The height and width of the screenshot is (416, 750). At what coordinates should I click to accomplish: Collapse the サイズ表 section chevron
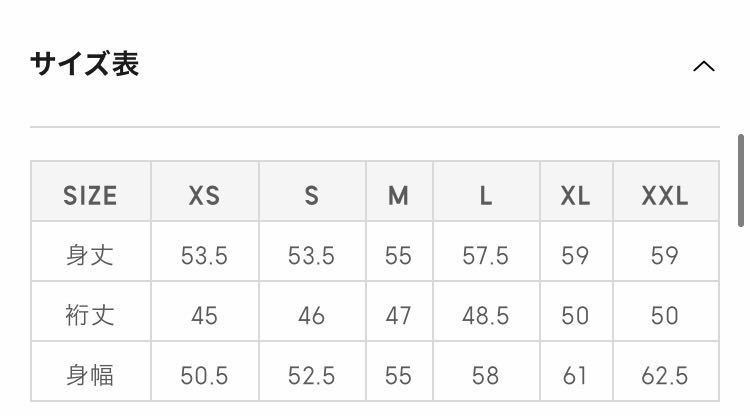704,67
